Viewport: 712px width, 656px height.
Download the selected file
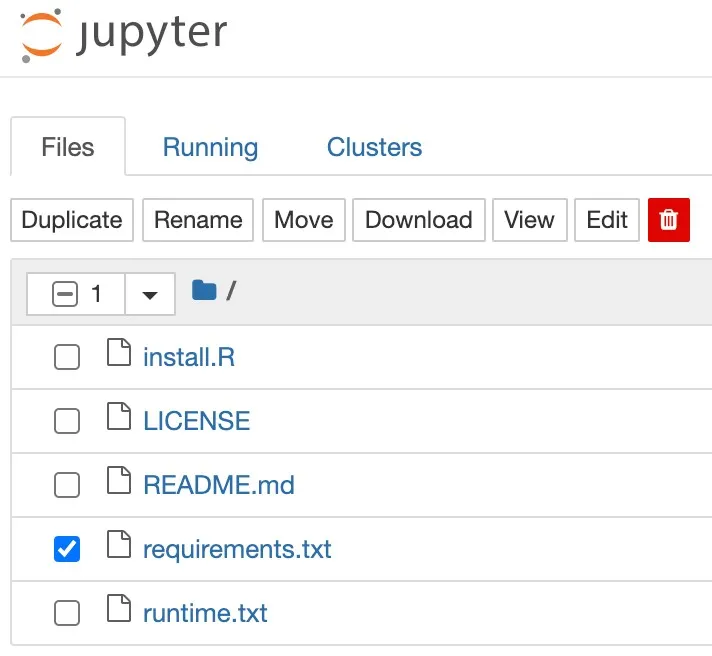pos(418,220)
